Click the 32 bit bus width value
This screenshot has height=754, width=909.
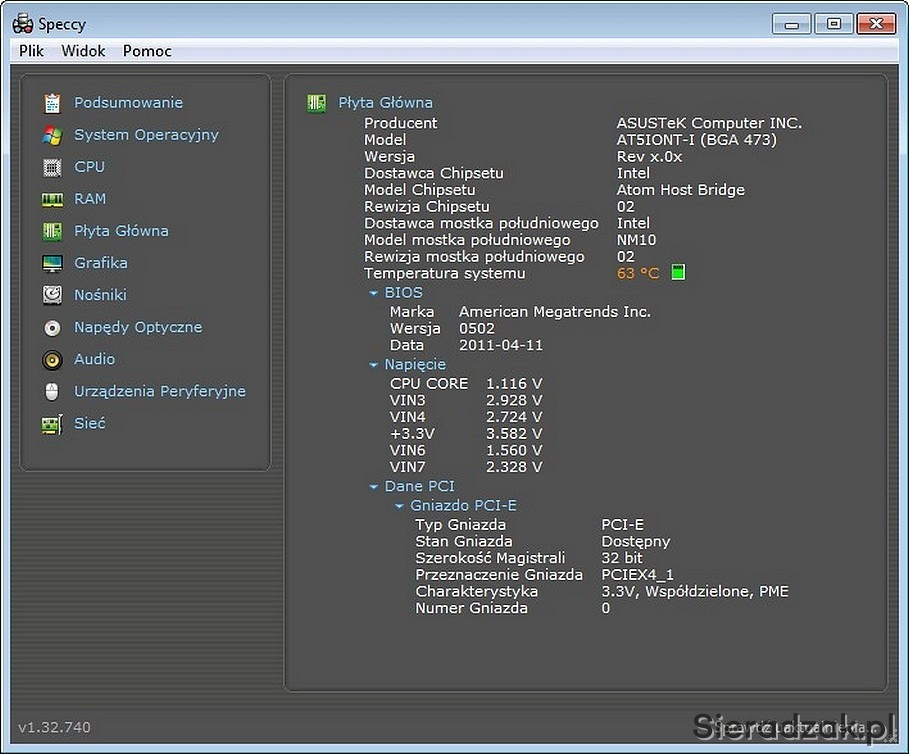(x=622, y=558)
